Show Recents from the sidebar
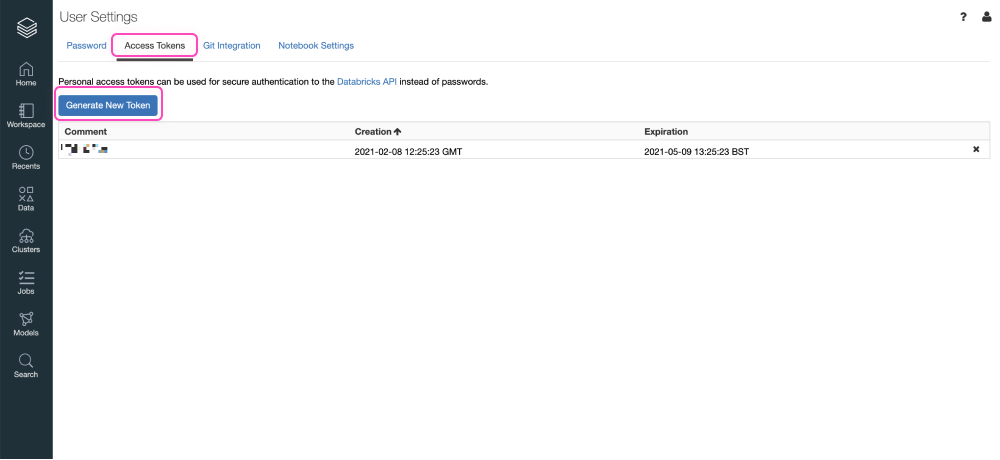 [26, 157]
